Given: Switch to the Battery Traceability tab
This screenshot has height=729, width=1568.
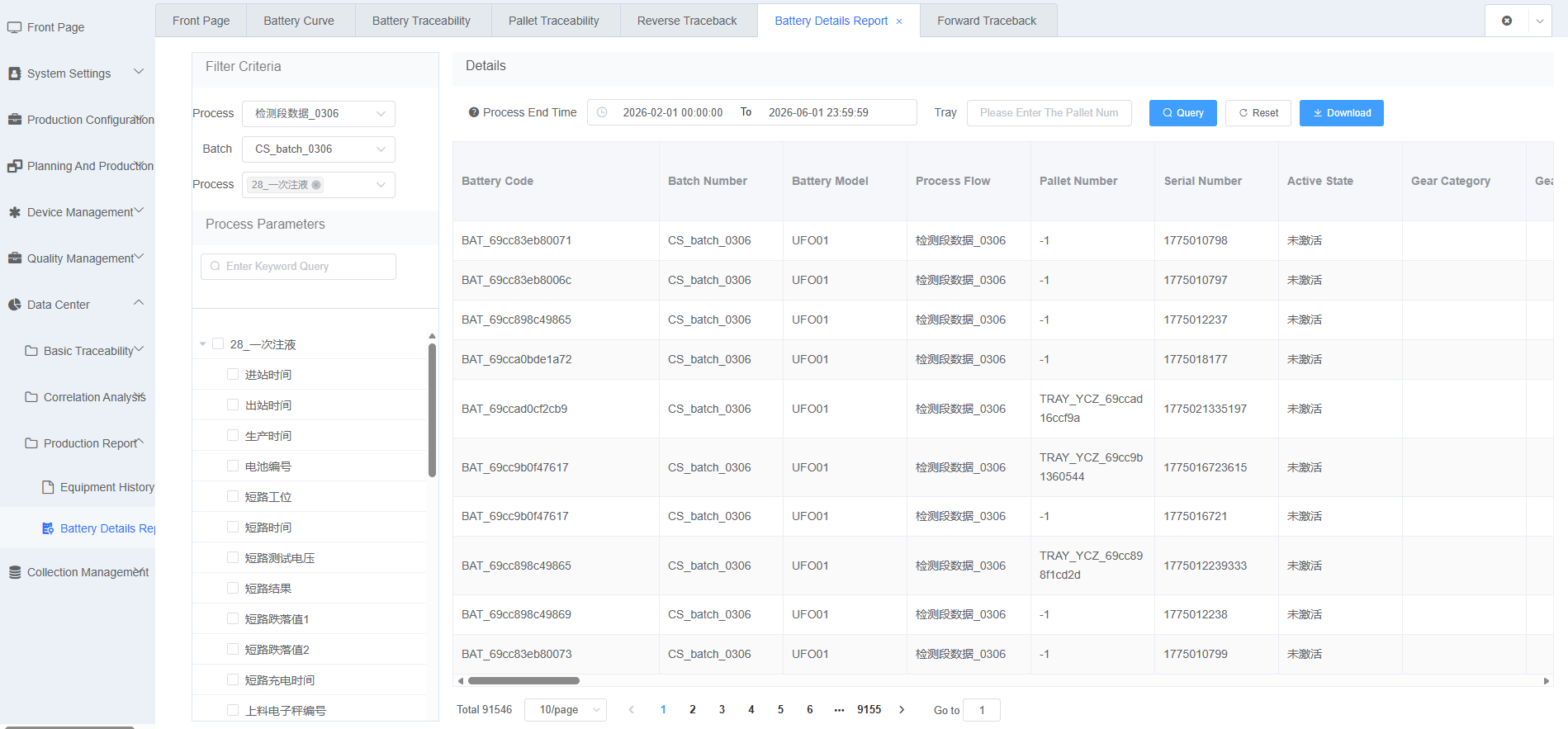Looking at the screenshot, I should click(421, 21).
